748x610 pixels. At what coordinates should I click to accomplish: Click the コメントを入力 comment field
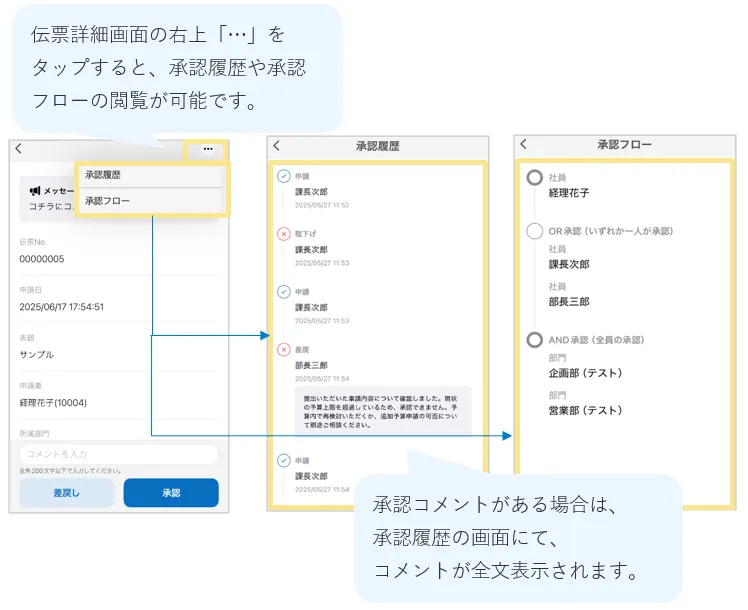(x=118, y=454)
